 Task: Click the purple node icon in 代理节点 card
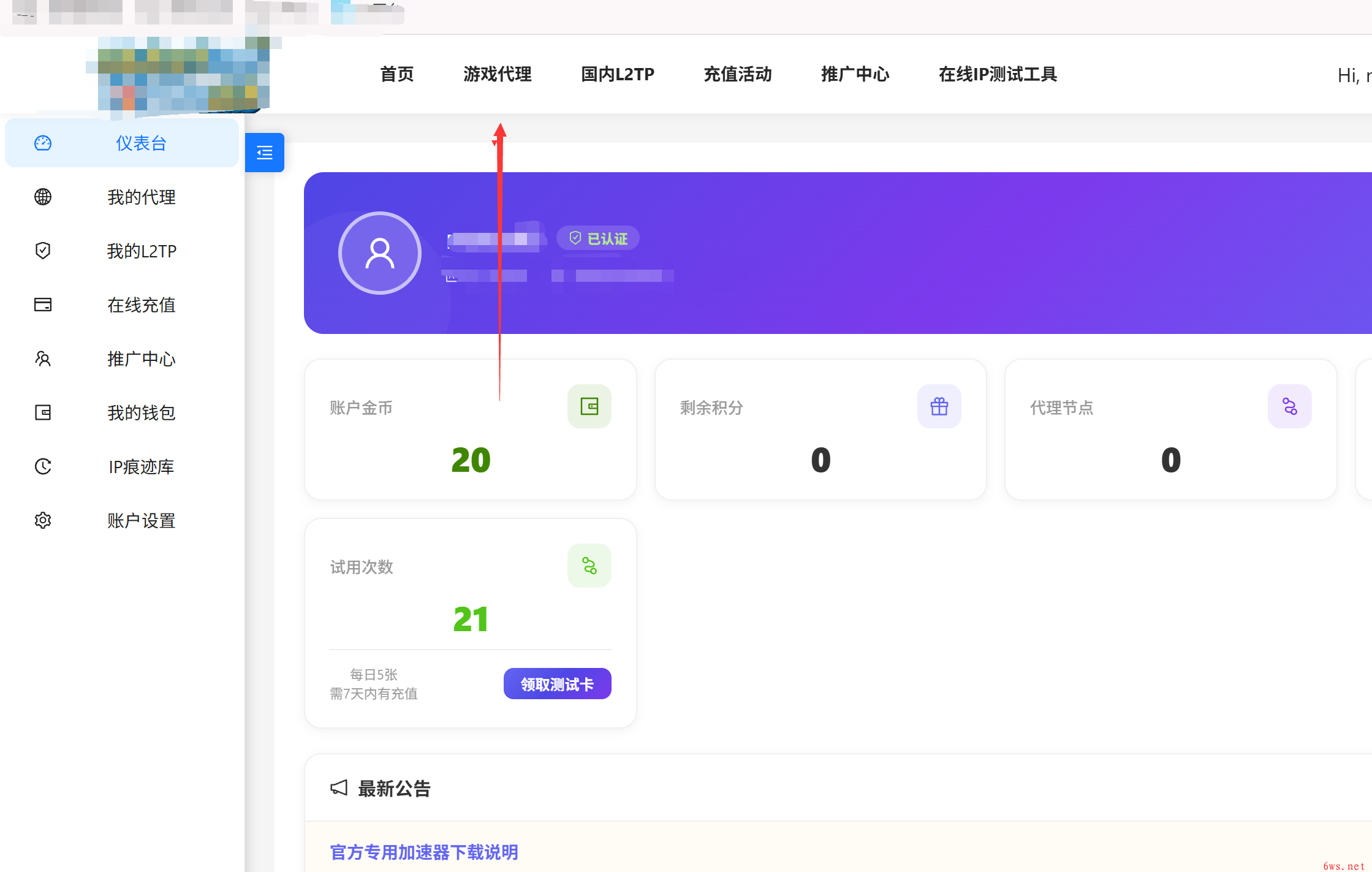click(x=1290, y=406)
